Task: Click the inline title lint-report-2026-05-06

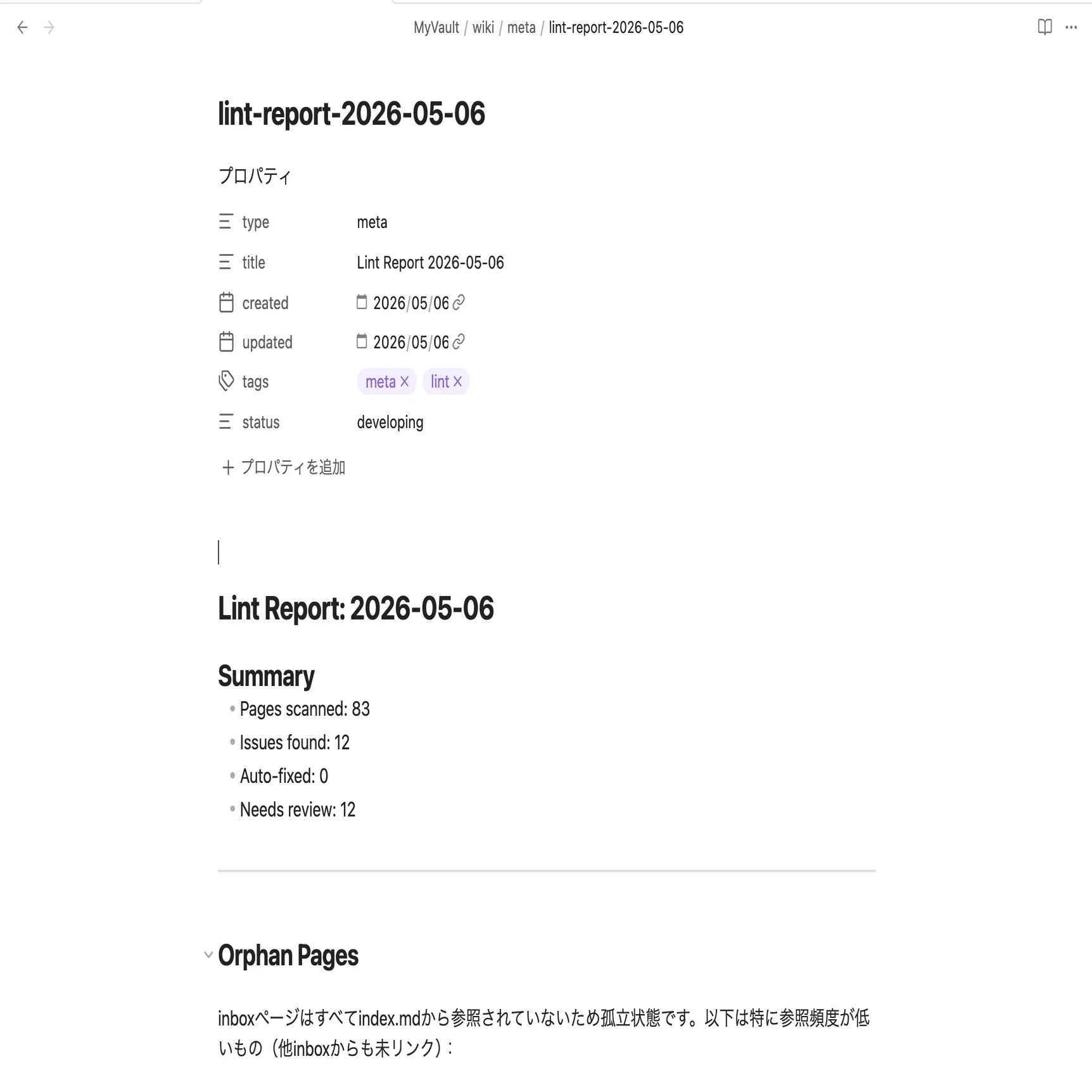Action: point(352,114)
